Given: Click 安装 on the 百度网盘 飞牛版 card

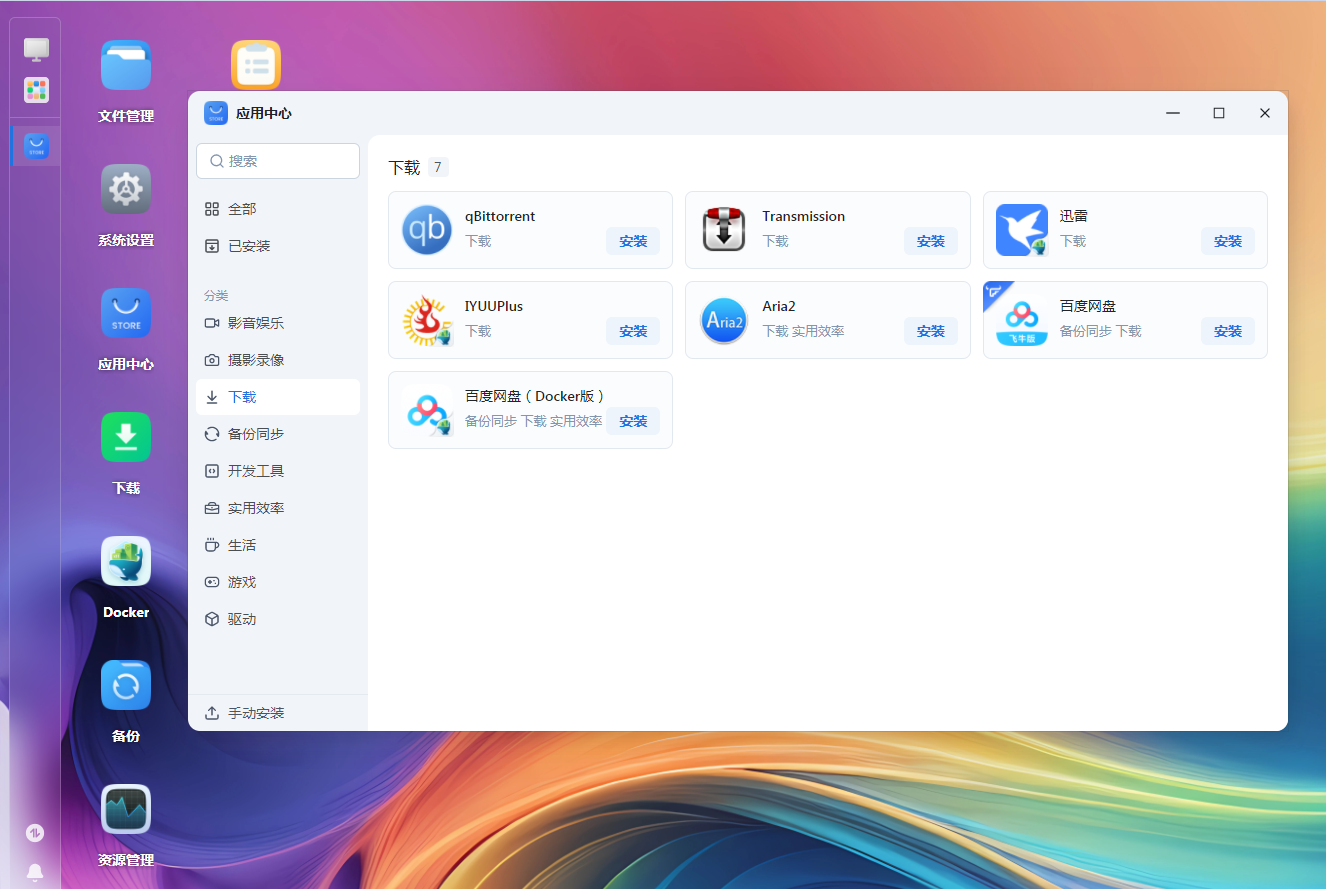Looking at the screenshot, I should pos(1228,331).
